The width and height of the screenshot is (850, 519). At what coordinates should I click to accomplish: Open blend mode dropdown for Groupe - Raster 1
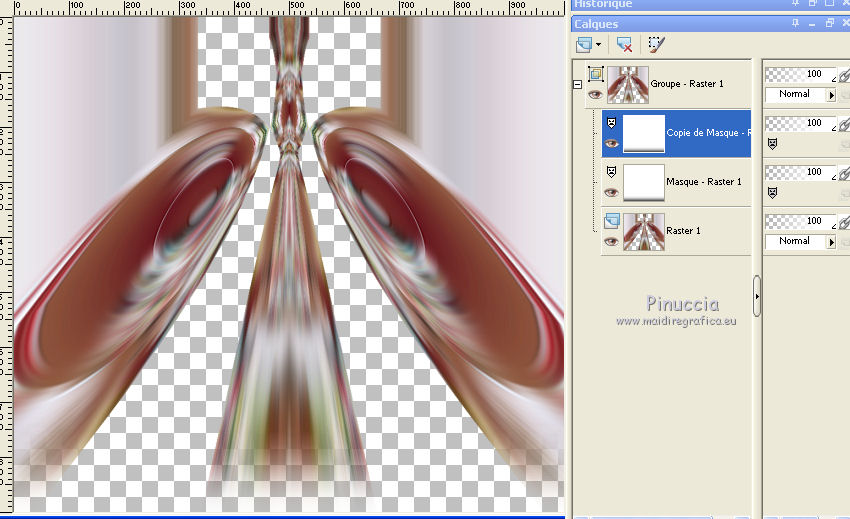[831, 95]
